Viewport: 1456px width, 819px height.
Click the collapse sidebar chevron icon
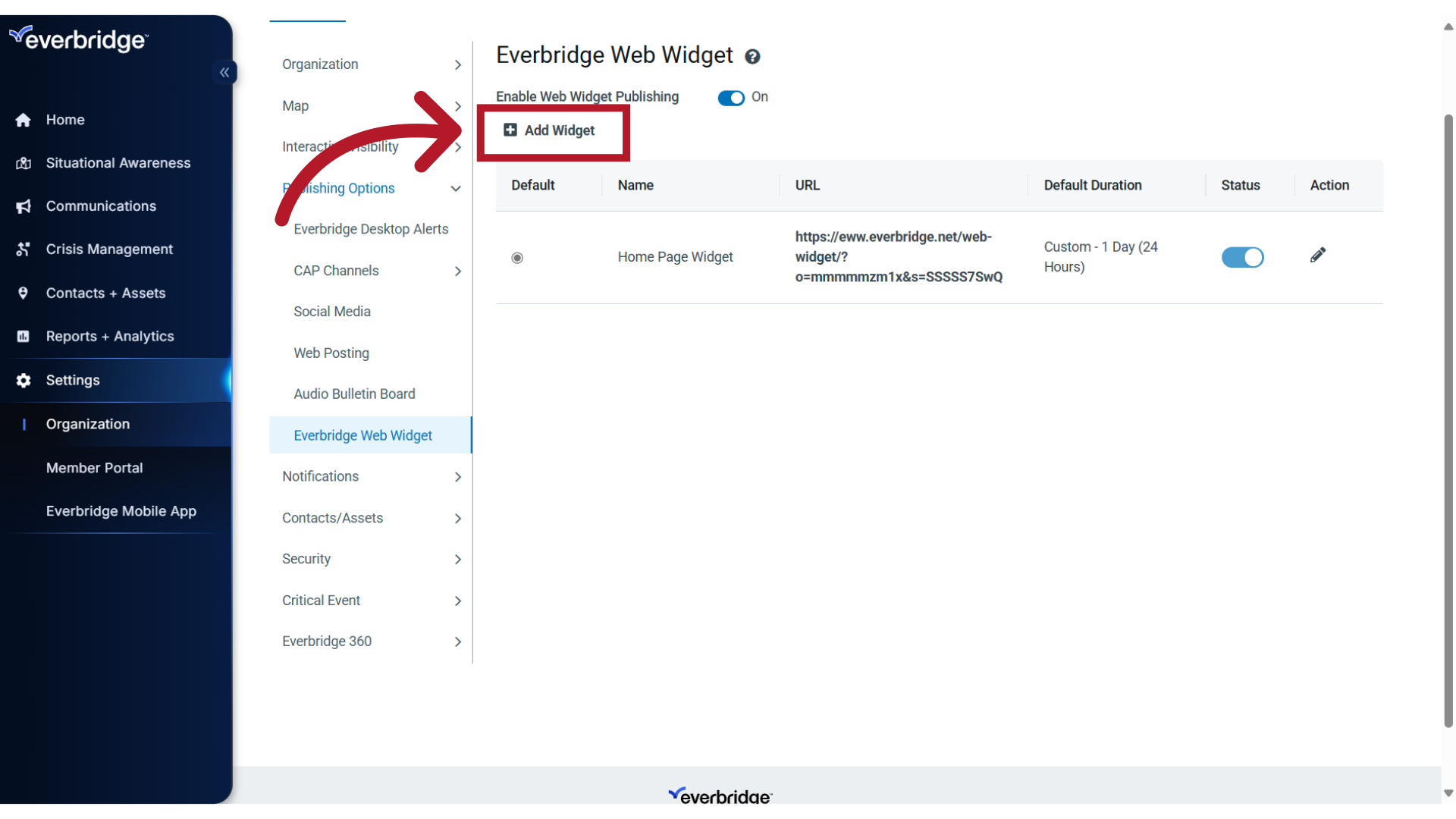click(x=224, y=72)
